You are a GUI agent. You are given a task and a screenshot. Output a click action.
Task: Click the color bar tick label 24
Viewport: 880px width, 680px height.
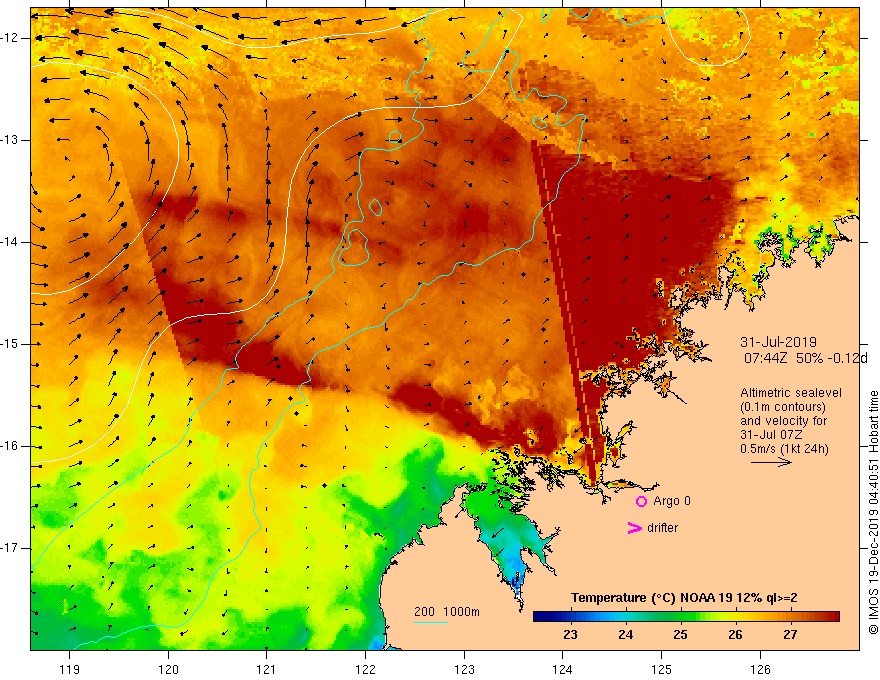pyautogui.click(x=625, y=635)
